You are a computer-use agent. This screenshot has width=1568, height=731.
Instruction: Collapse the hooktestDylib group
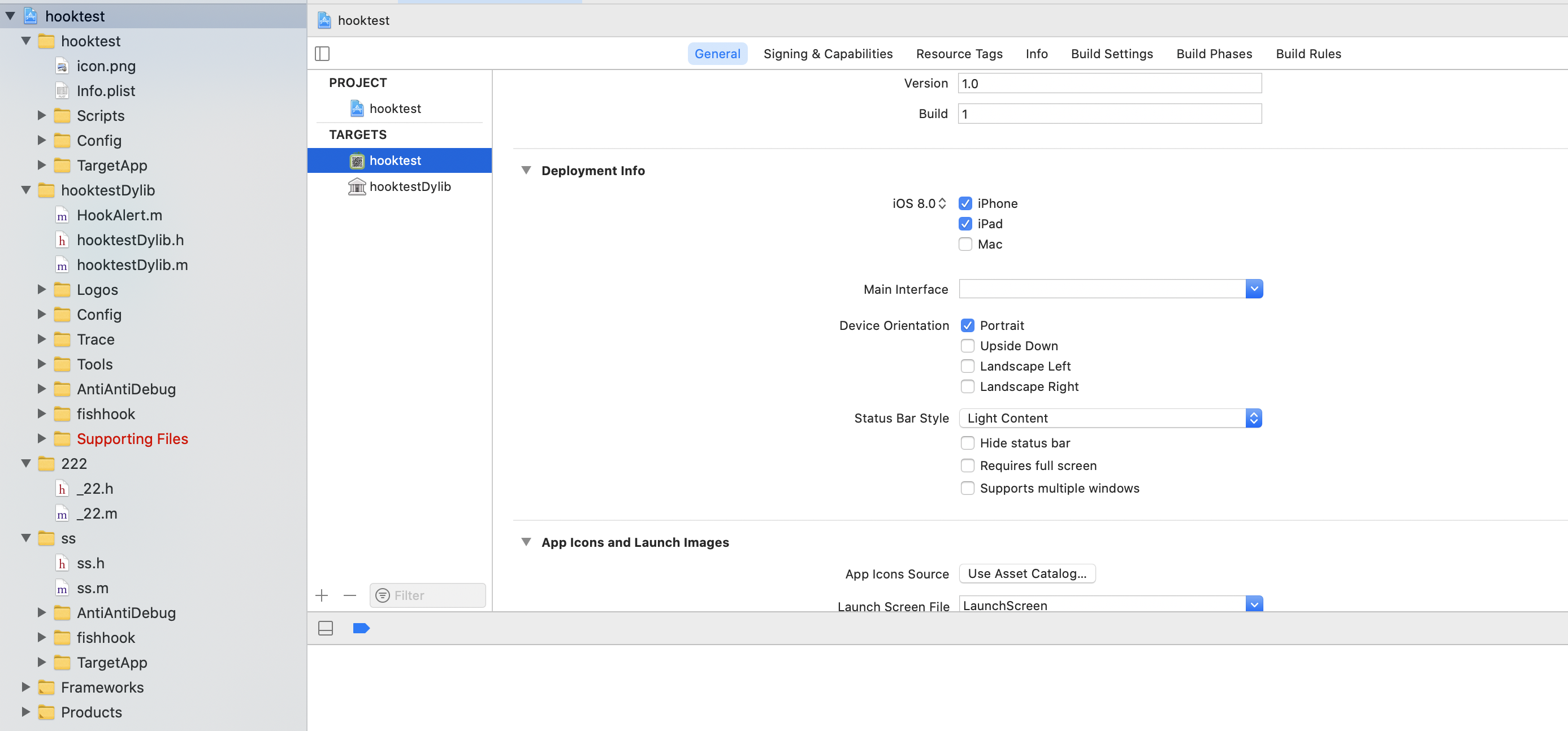tap(25, 190)
